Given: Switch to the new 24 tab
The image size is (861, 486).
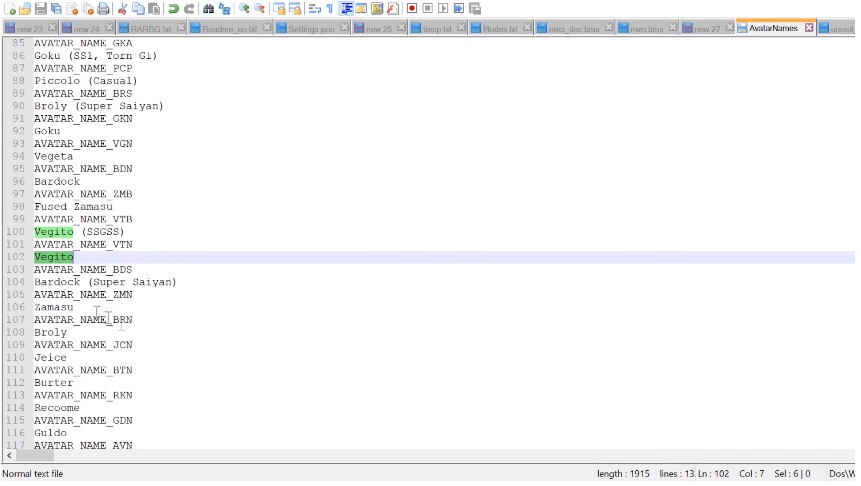Looking at the screenshot, I should coord(86,29).
